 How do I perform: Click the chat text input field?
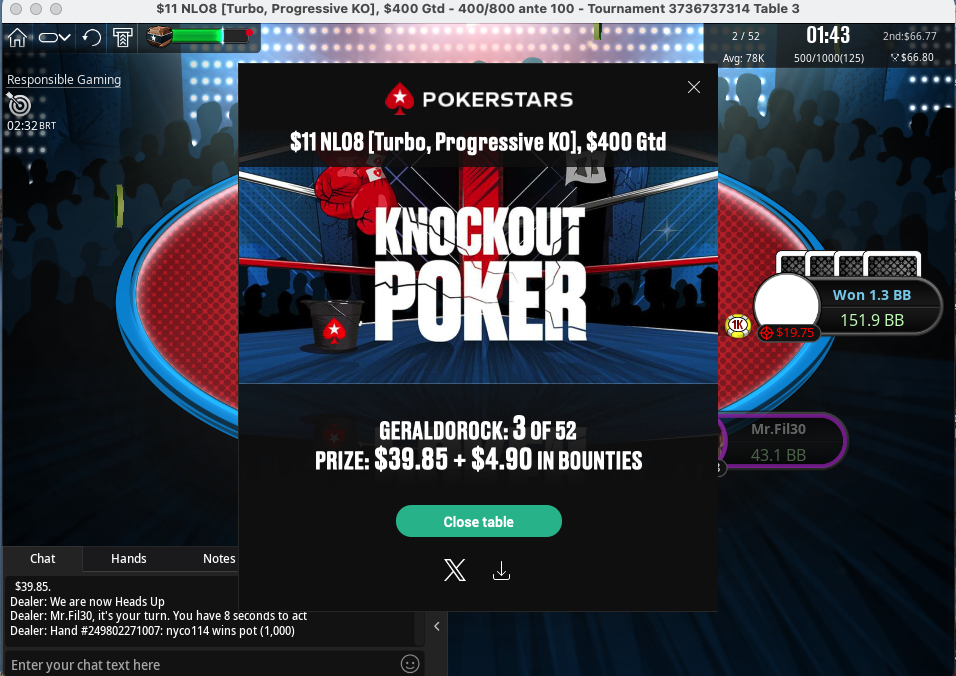[x=201, y=664]
